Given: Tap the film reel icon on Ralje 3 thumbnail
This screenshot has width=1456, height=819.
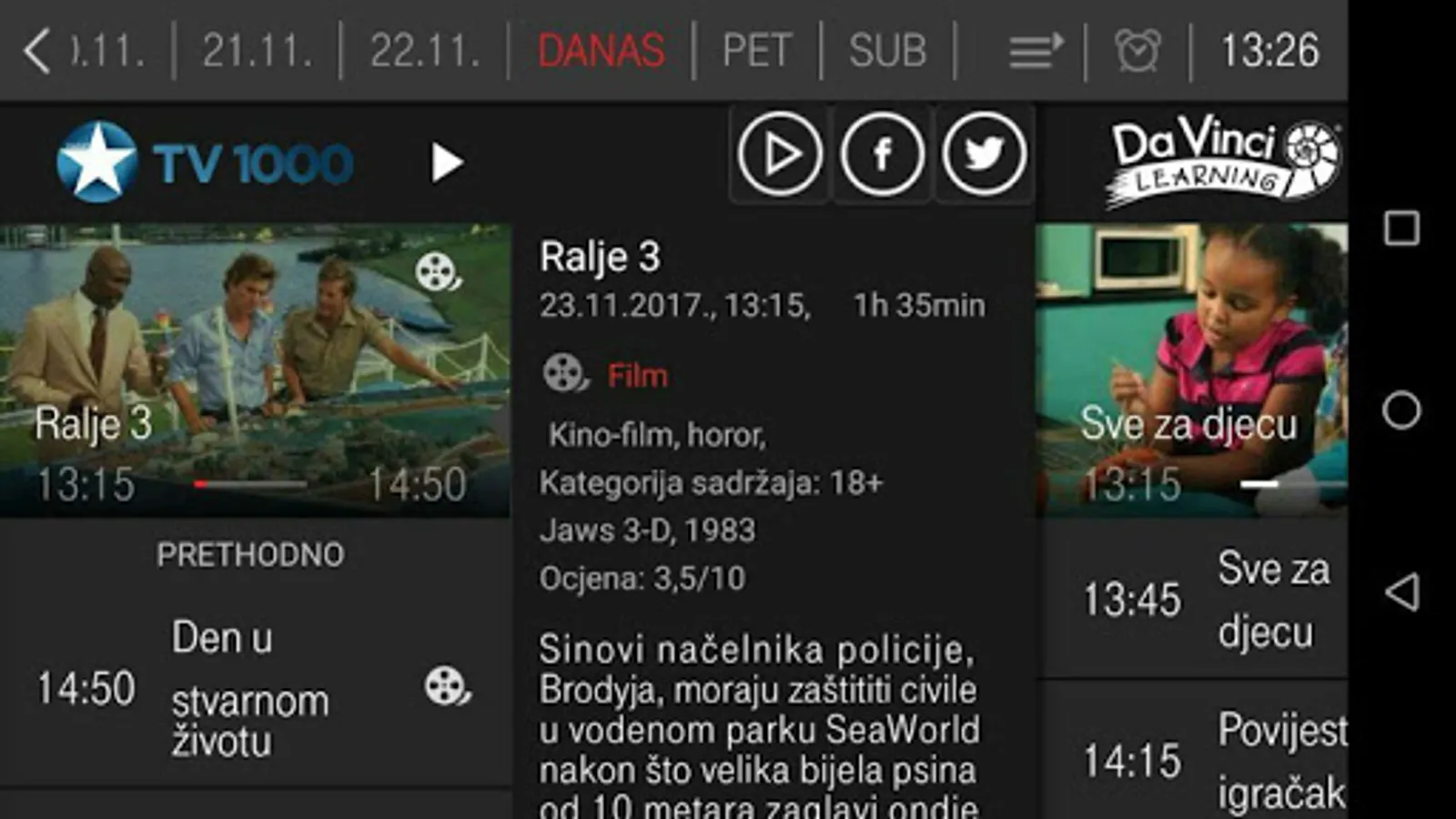Looking at the screenshot, I should point(438,272).
